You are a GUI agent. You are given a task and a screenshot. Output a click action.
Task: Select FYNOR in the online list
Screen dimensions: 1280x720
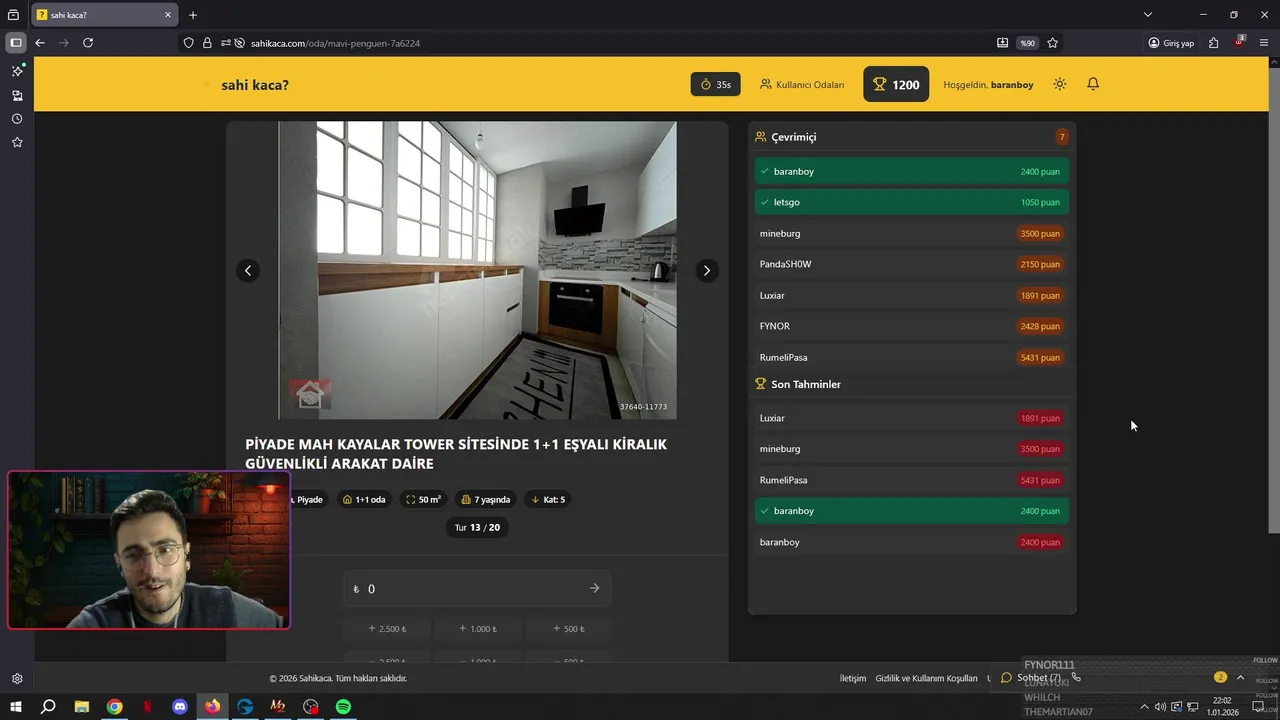[912, 326]
